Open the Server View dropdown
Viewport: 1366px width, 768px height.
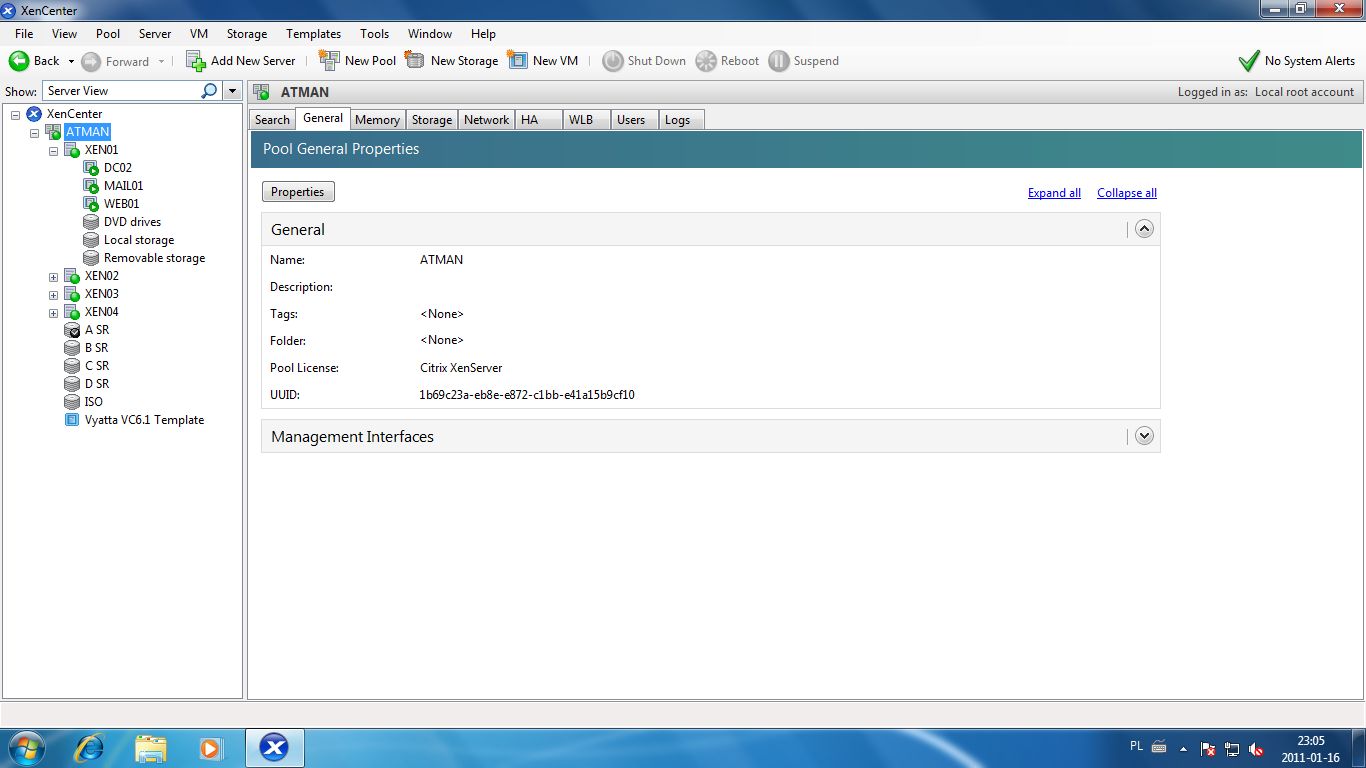[x=231, y=90]
